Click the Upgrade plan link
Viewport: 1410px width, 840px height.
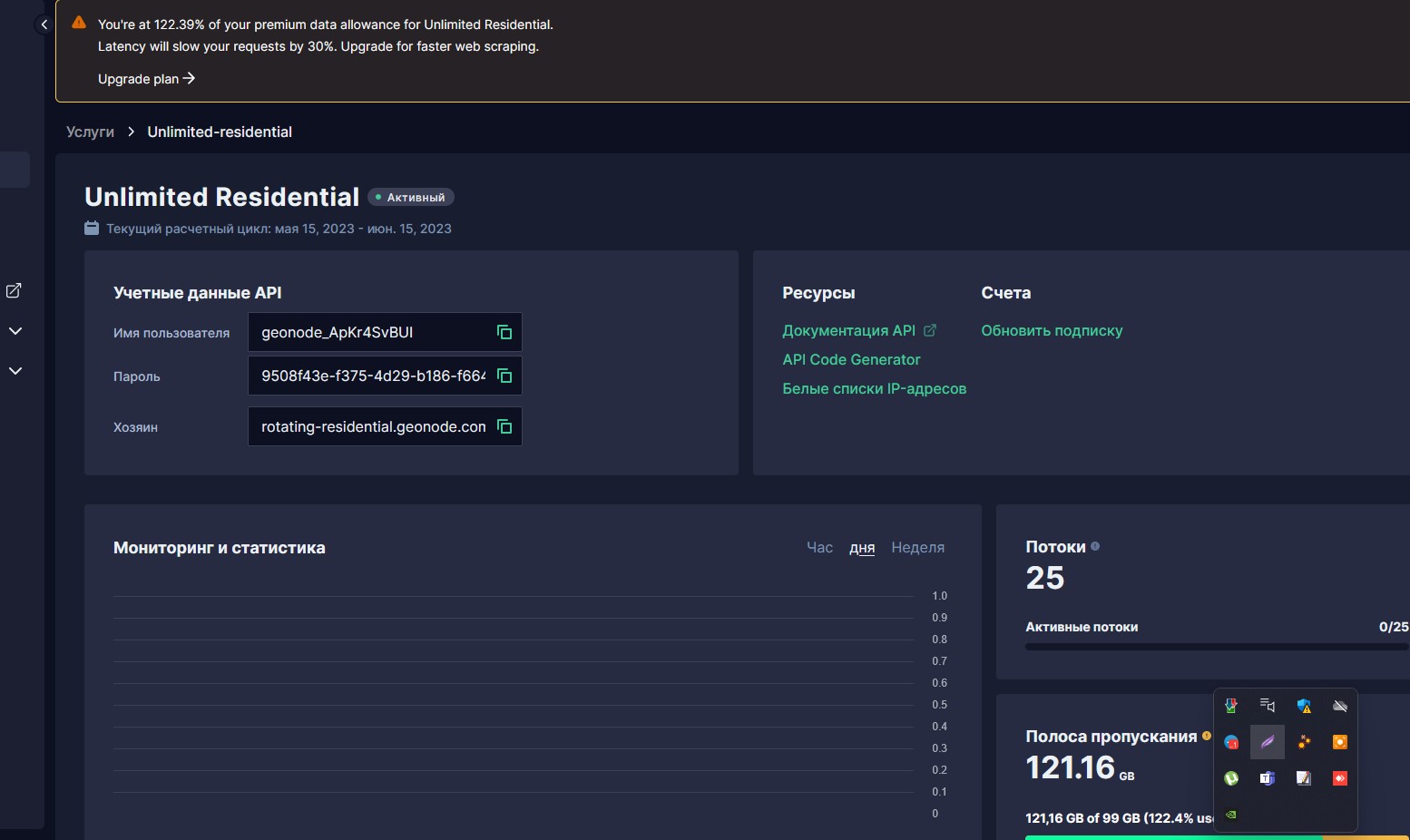[x=147, y=79]
